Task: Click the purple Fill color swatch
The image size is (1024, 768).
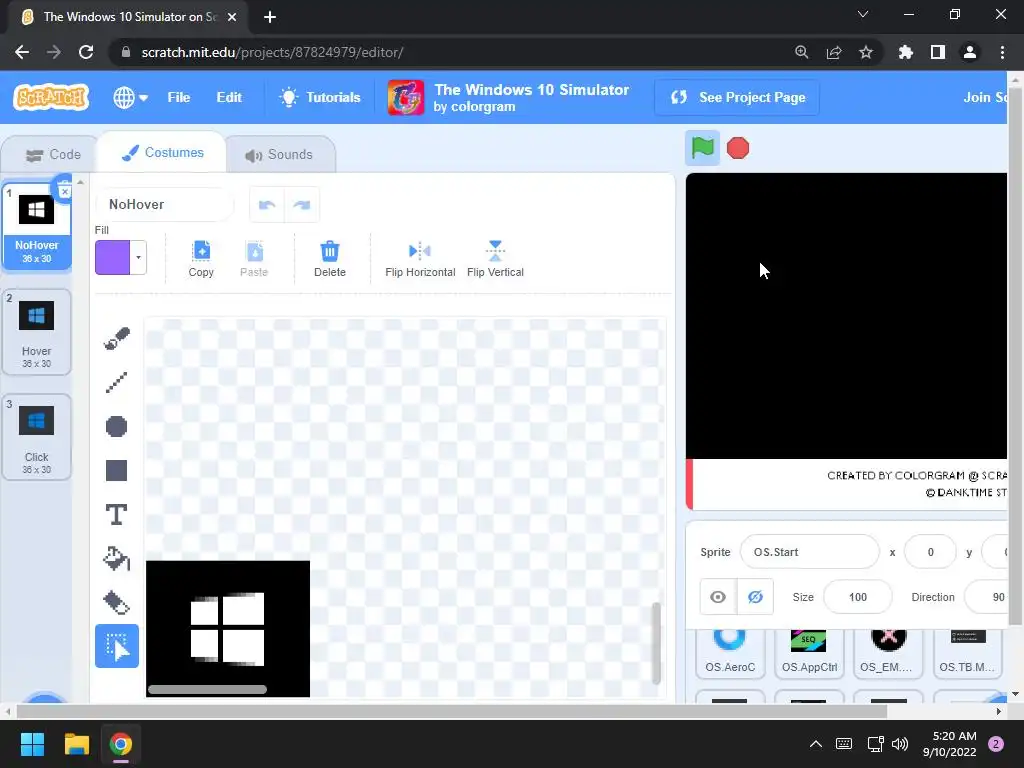Action: [x=113, y=257]
